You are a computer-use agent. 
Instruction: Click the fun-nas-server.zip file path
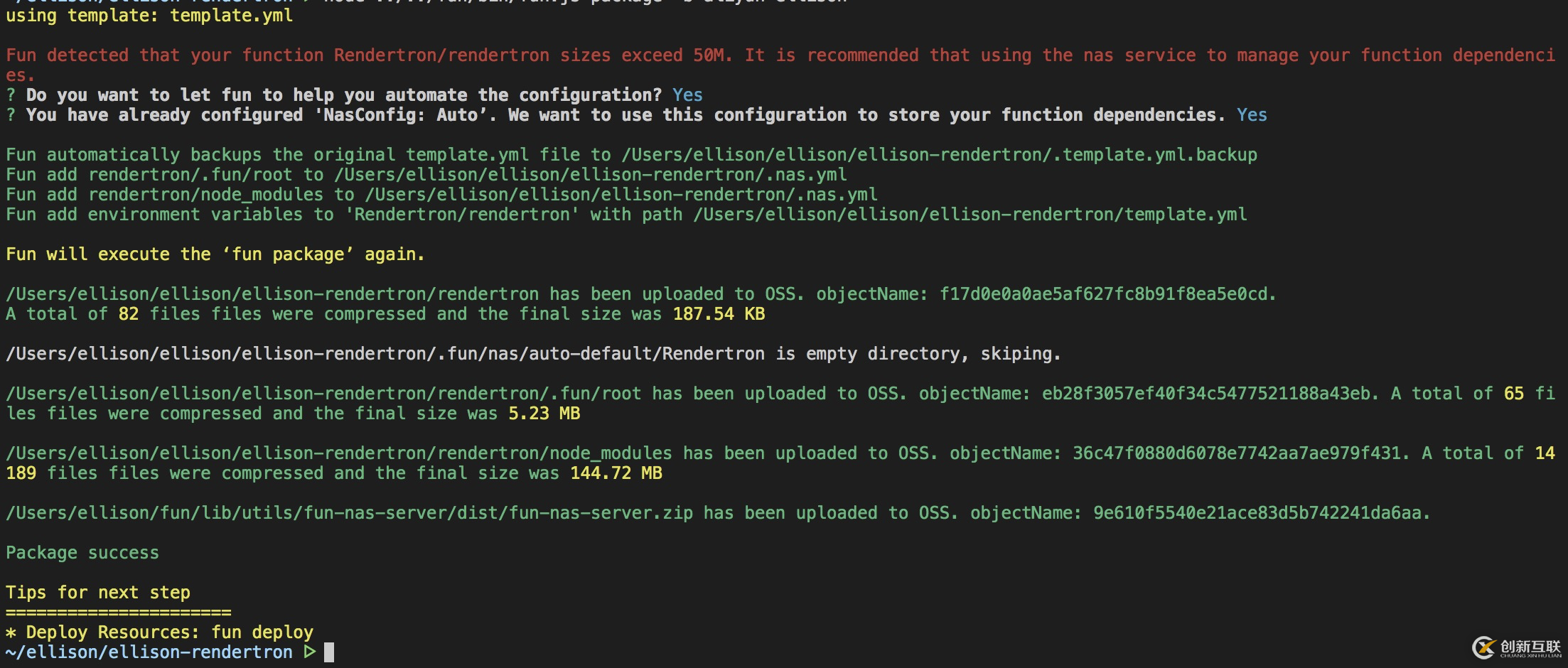click(349, 513)
